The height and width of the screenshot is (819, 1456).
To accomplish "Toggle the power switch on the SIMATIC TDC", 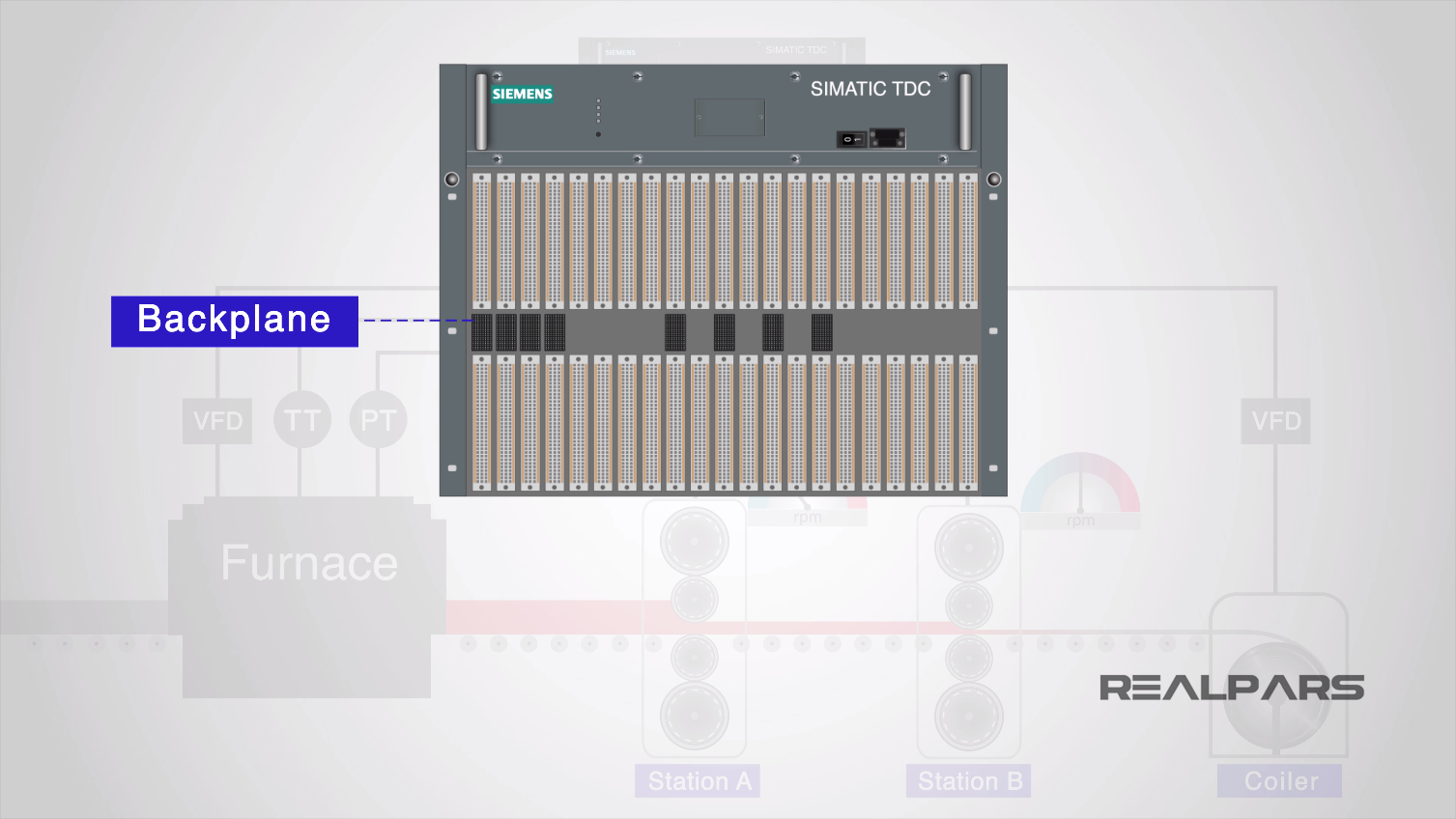I will (850, 139).
